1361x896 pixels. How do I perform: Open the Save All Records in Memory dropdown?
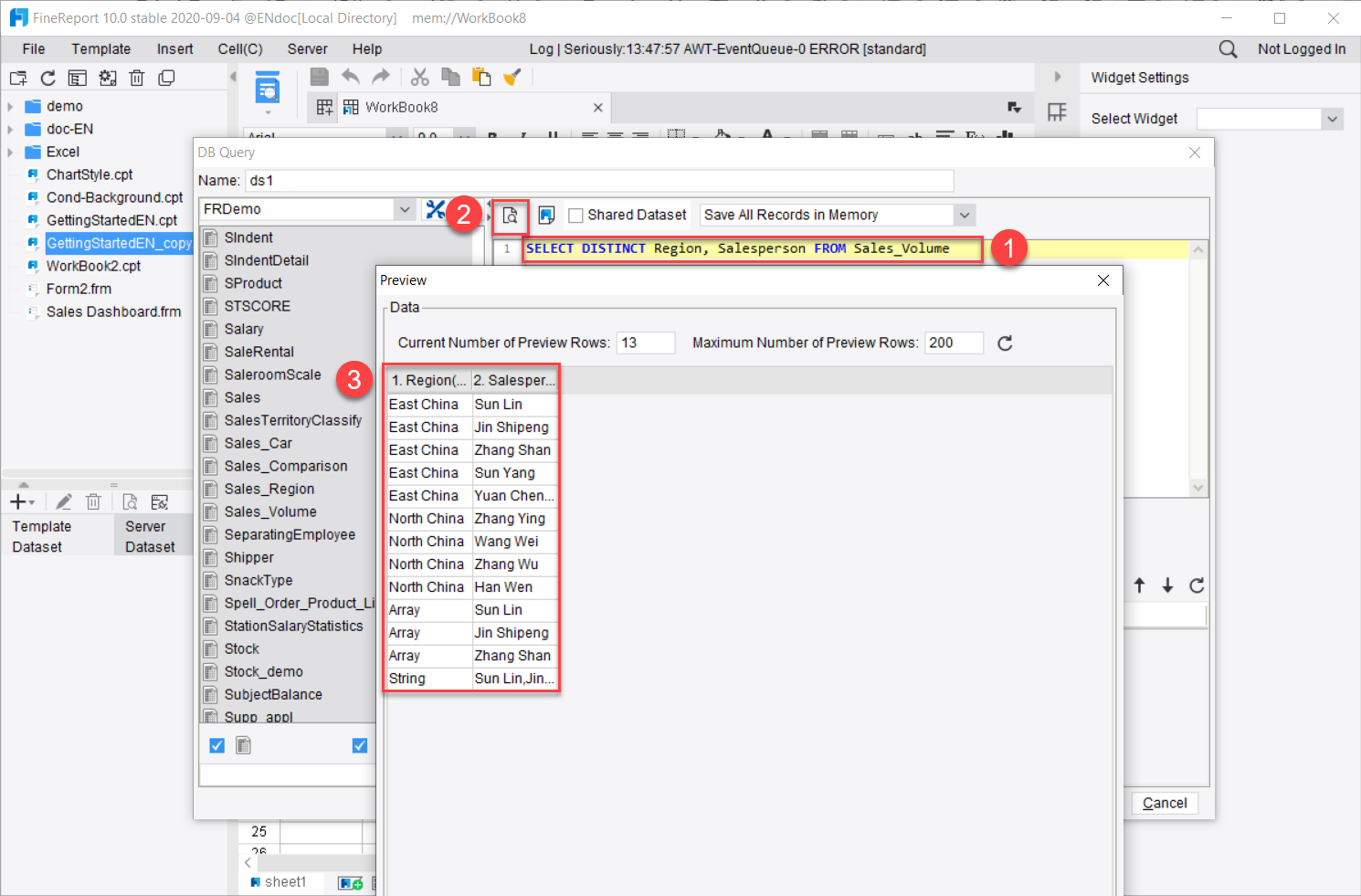click(x=965, y=215)
